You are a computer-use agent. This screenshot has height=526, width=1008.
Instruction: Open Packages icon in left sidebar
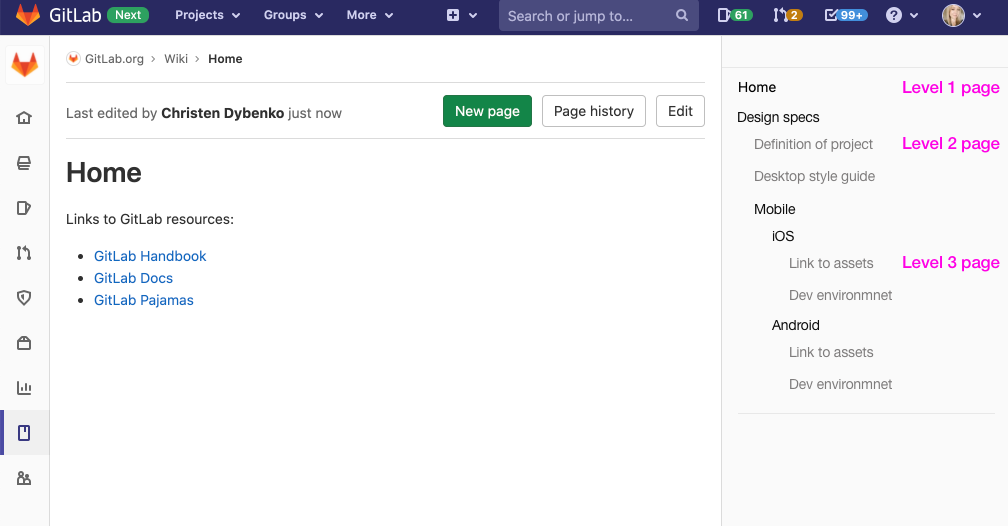click(24, 343)
